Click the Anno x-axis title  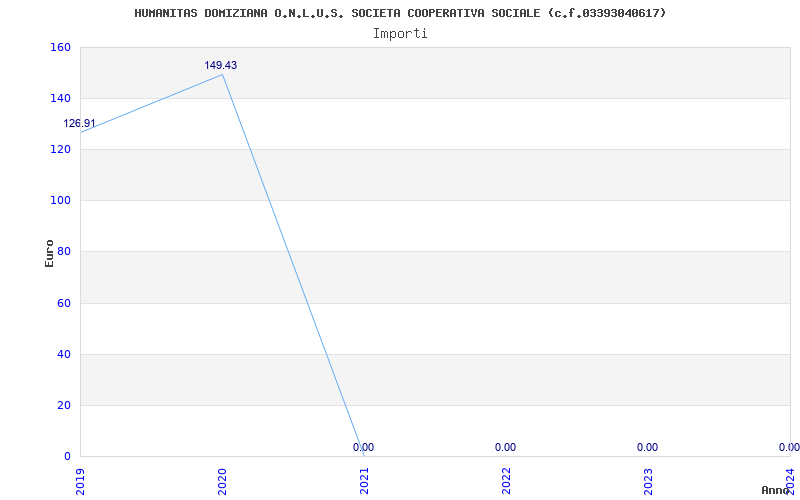pyautogui.click(x=775, y=490)
